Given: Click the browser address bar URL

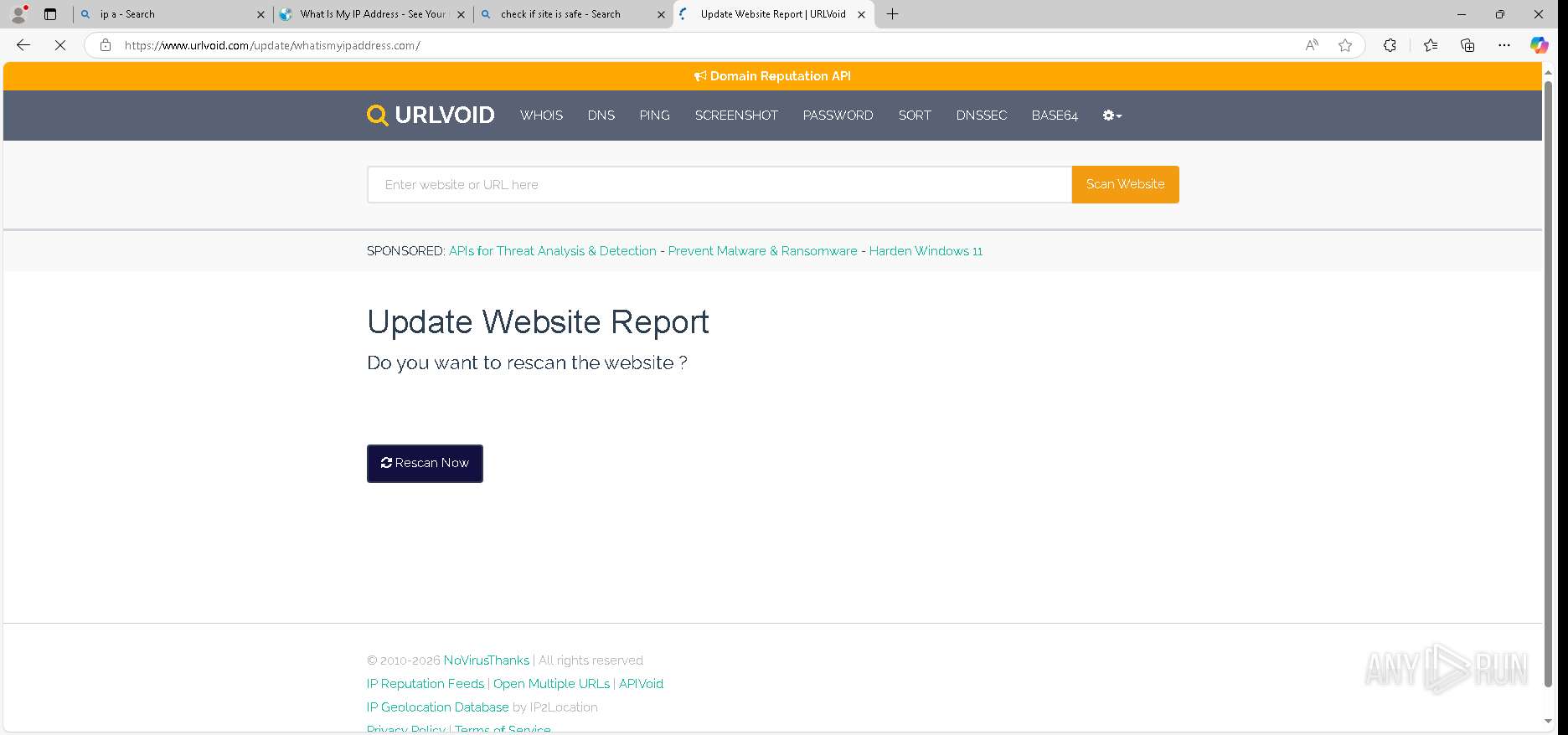Looking at the screenshot, I should click(x=272, y=45).
